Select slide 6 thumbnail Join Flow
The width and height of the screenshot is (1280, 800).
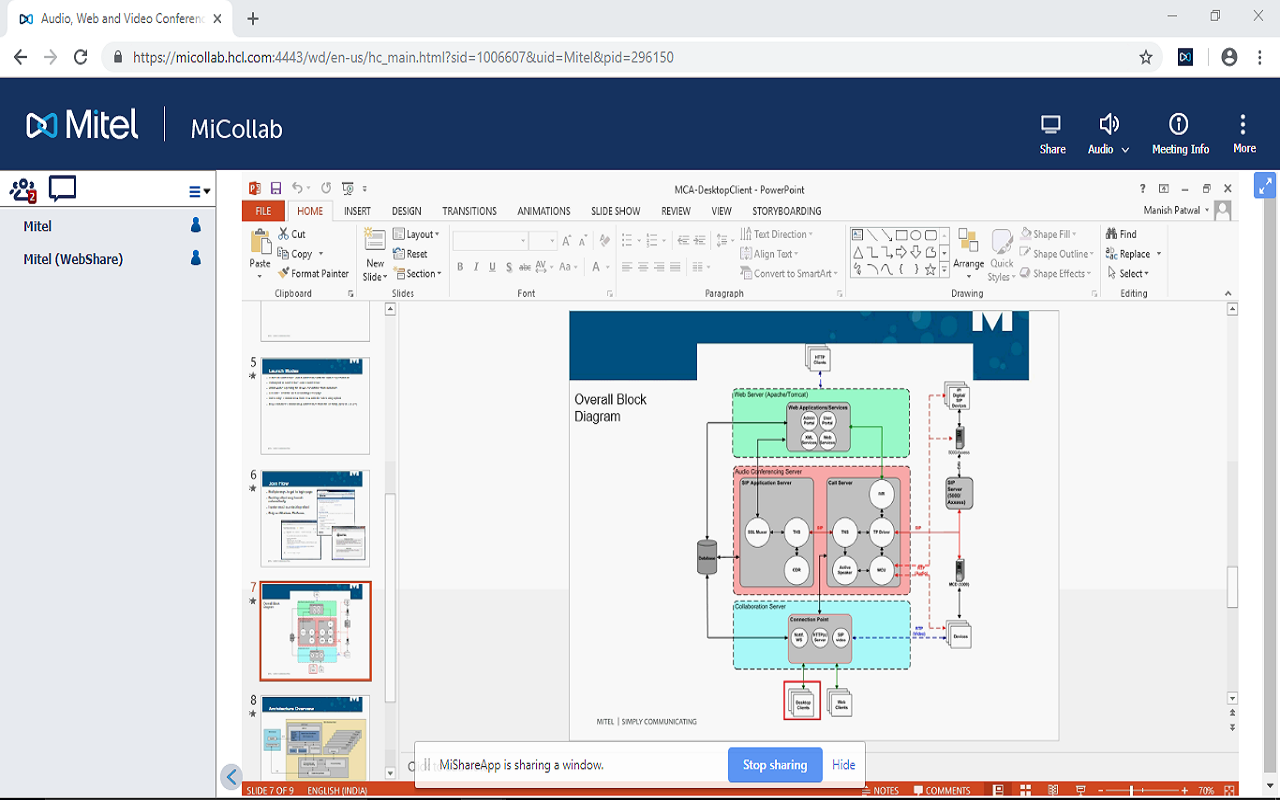click(x=315, y=519)
